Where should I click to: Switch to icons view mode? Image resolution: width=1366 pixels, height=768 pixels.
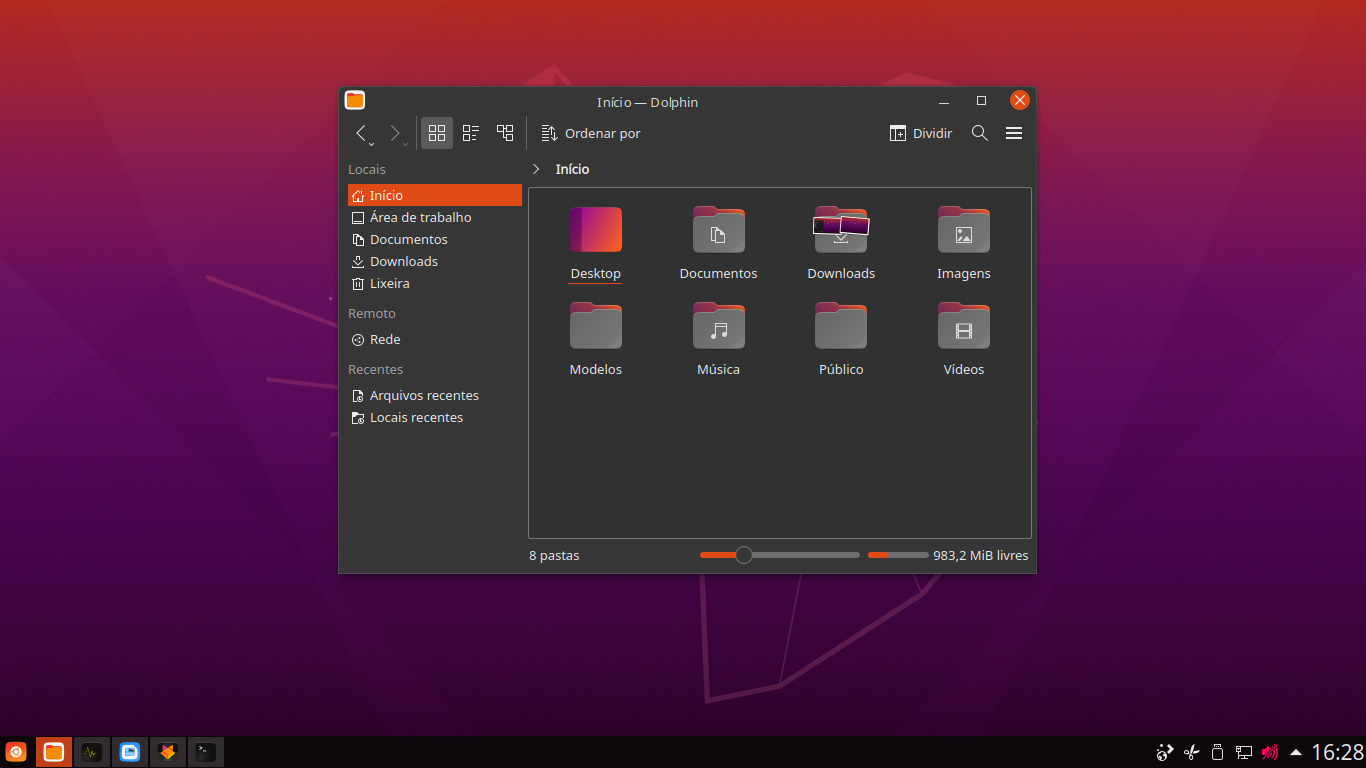[437, 133]
